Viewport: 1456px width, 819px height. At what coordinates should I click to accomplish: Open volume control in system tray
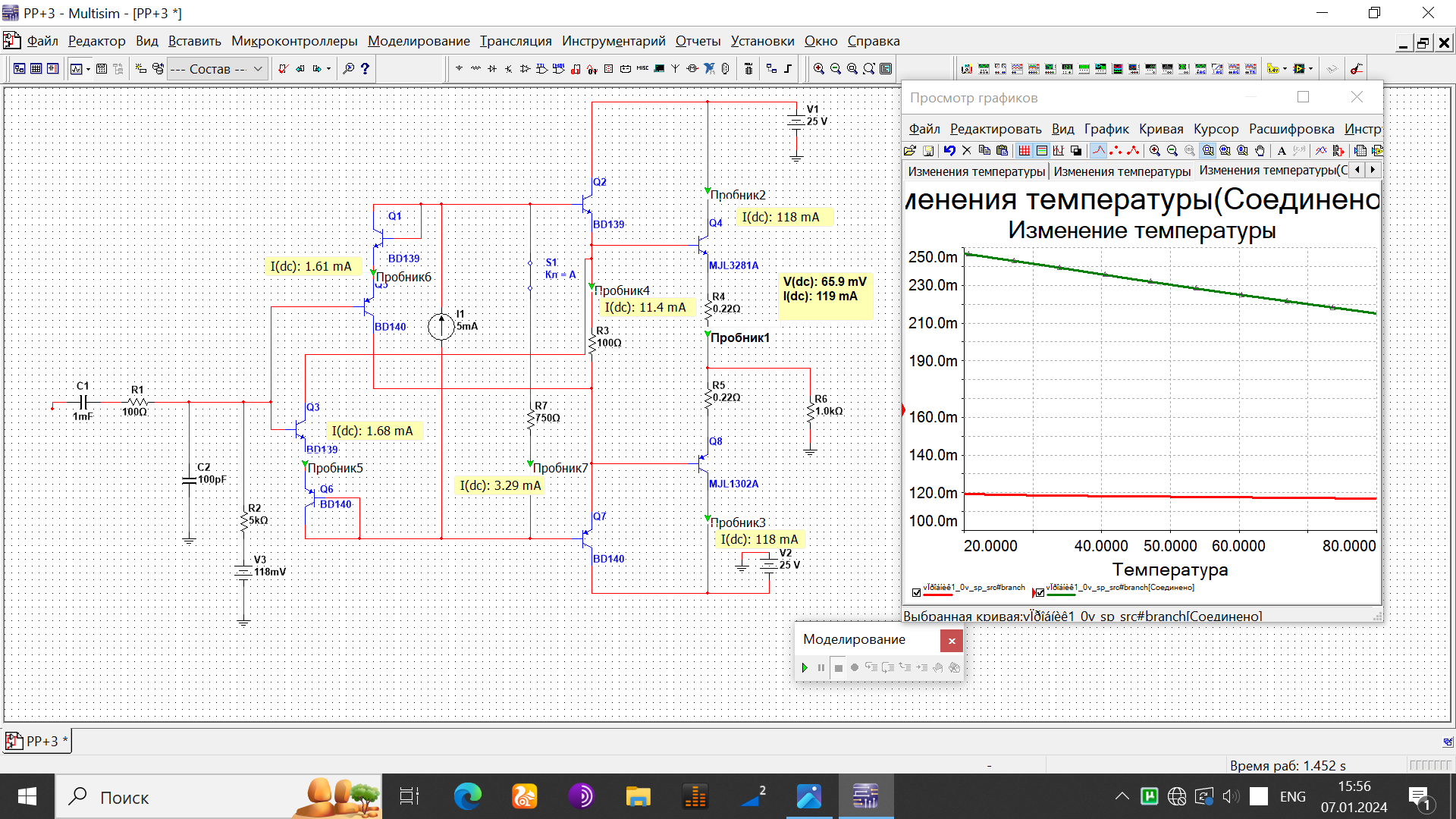click(1231, 796)
